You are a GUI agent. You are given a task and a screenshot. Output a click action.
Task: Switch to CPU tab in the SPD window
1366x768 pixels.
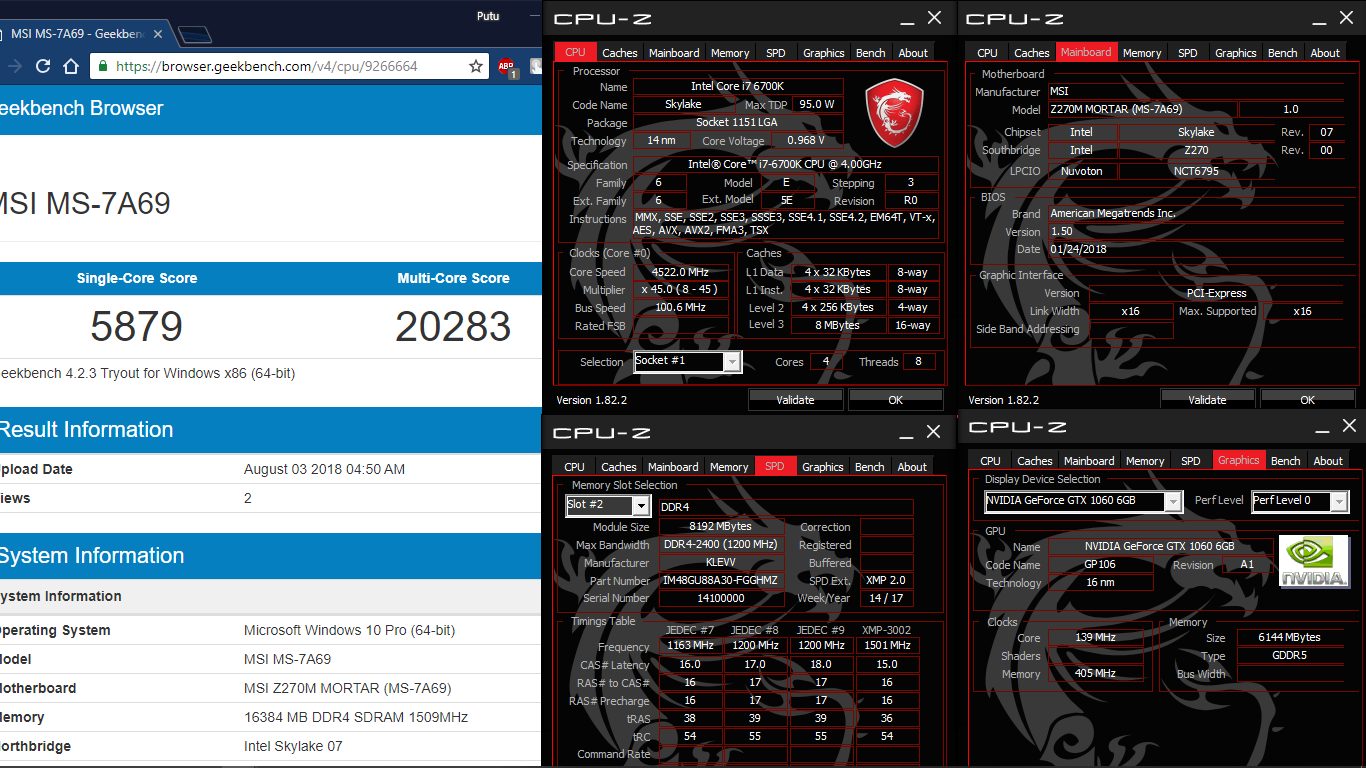574,467
